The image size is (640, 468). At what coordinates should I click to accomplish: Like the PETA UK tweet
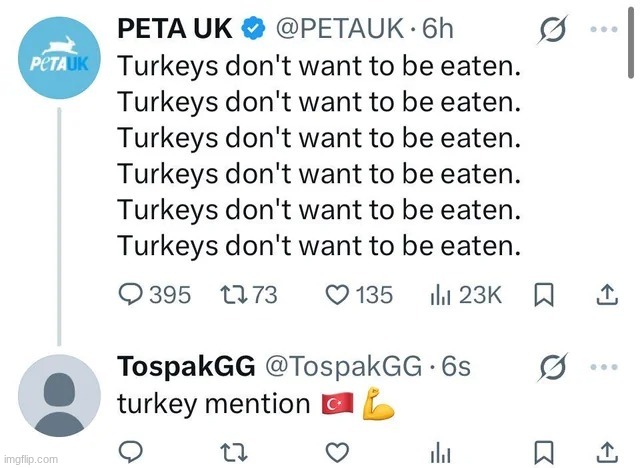[338, 295]
